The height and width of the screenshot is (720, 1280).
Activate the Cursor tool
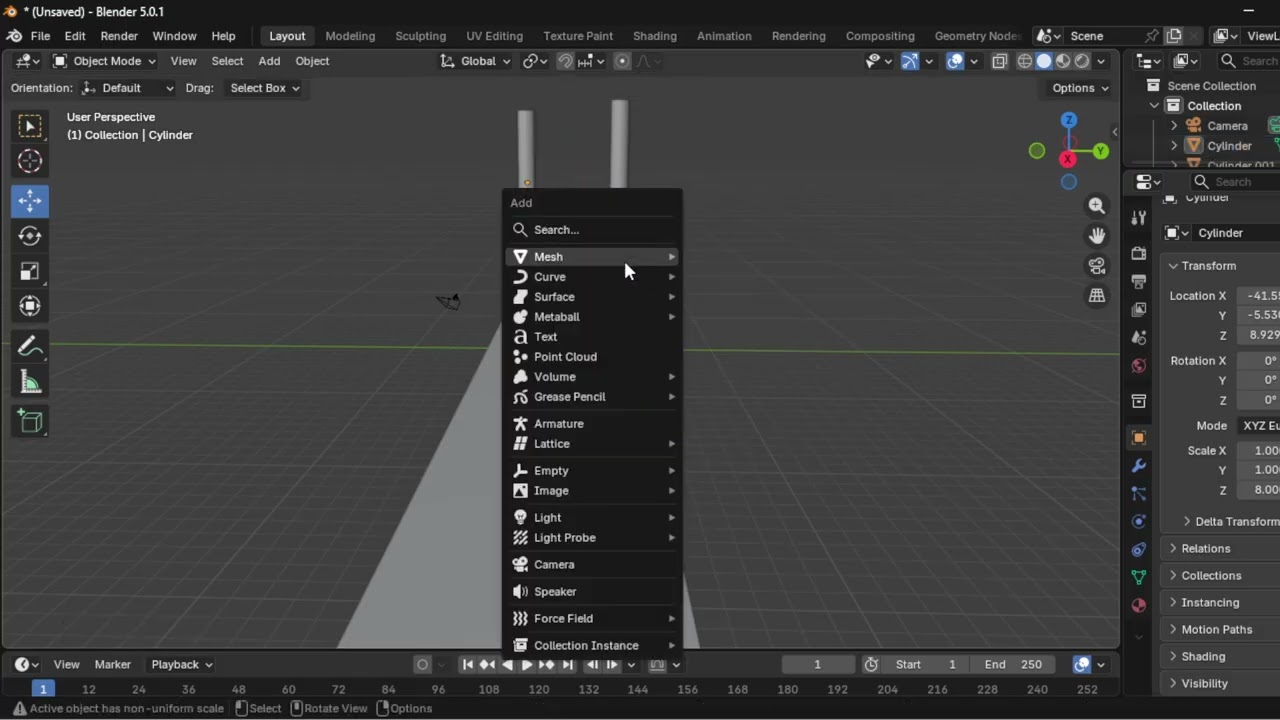click(x=30, y=161)
